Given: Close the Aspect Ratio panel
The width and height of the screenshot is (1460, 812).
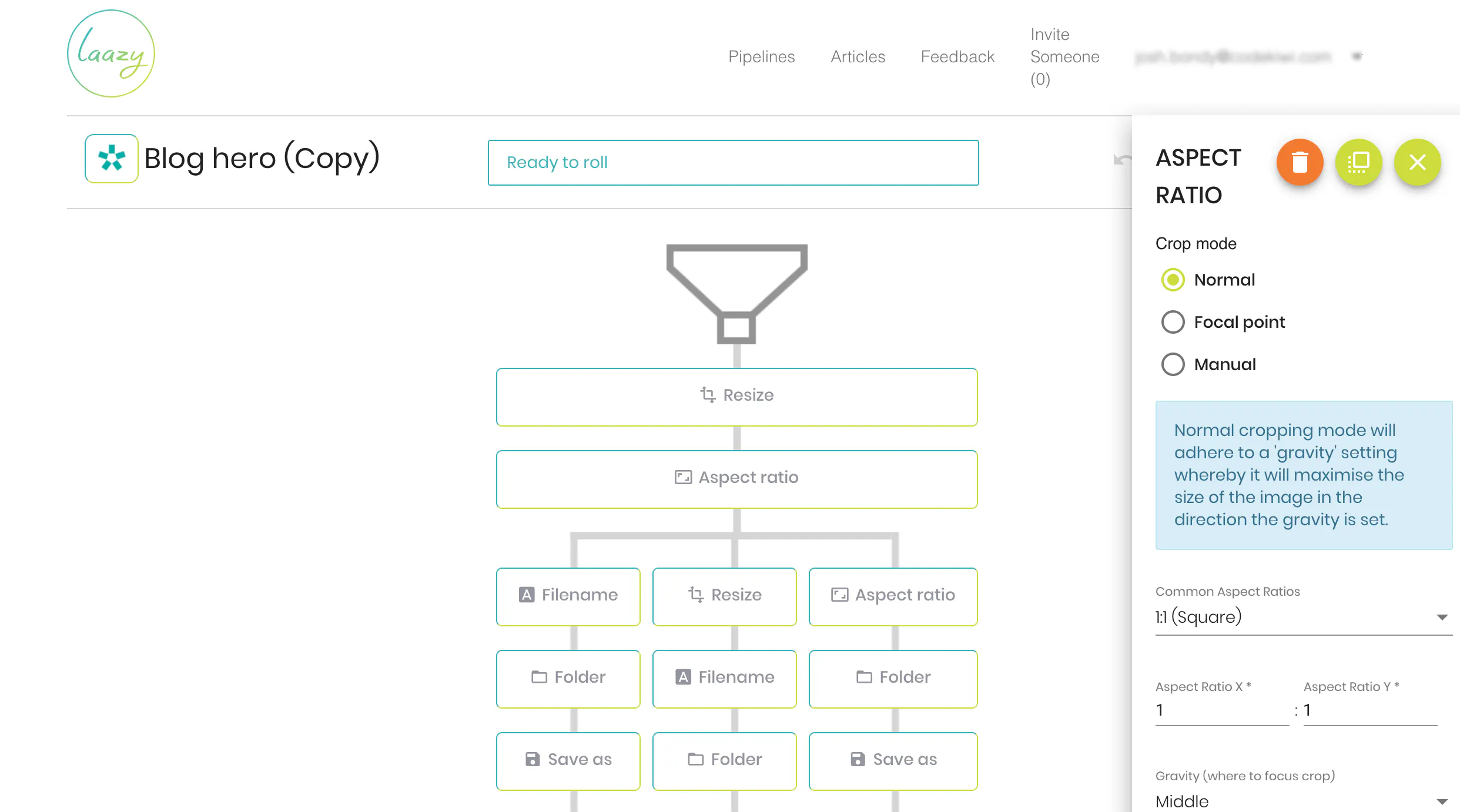Looking at the screenshot, I should coord(1417,162).
